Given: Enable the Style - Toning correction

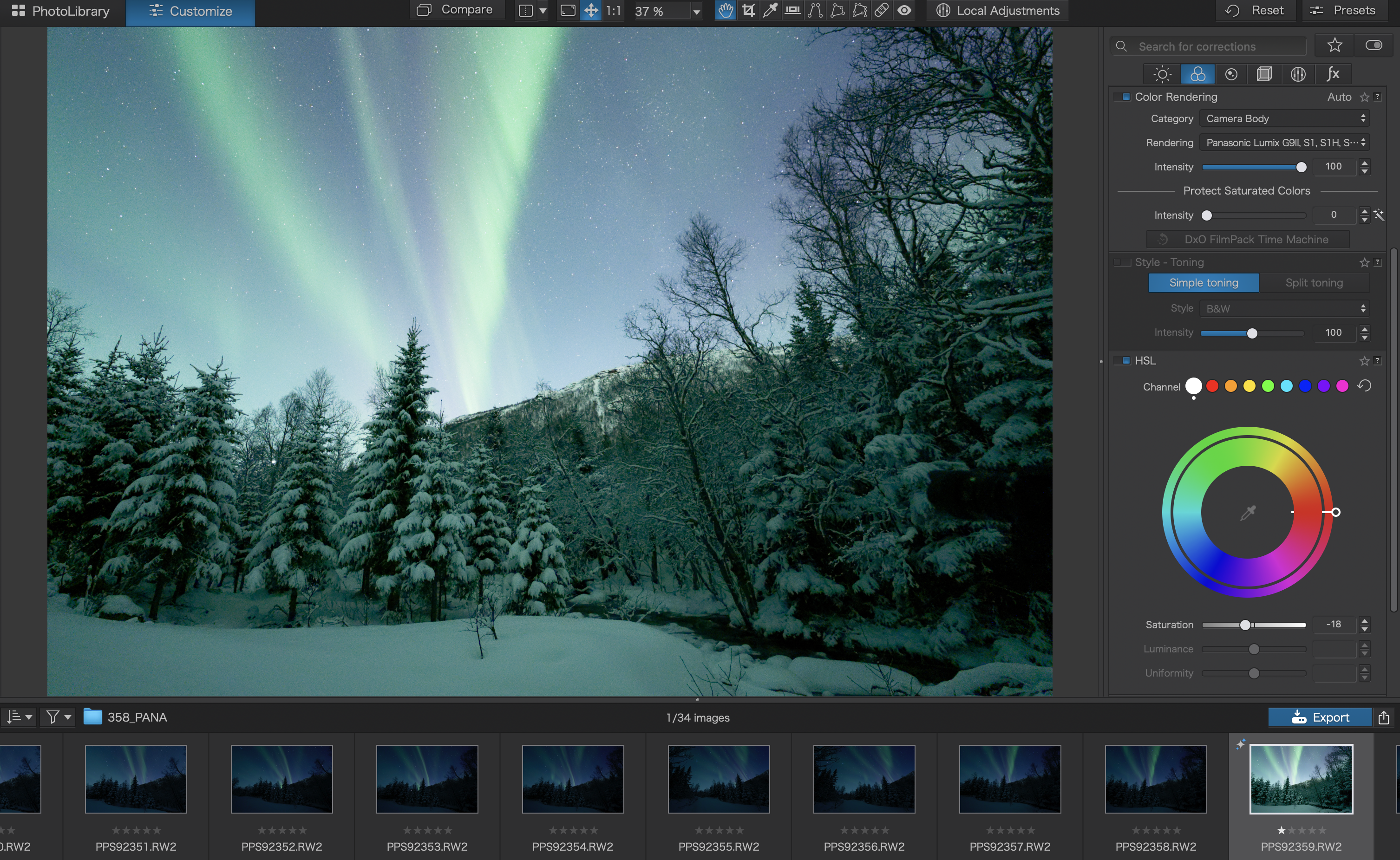Looking at the screenshot, I should pyautogui.click(x=1122, y=262).
